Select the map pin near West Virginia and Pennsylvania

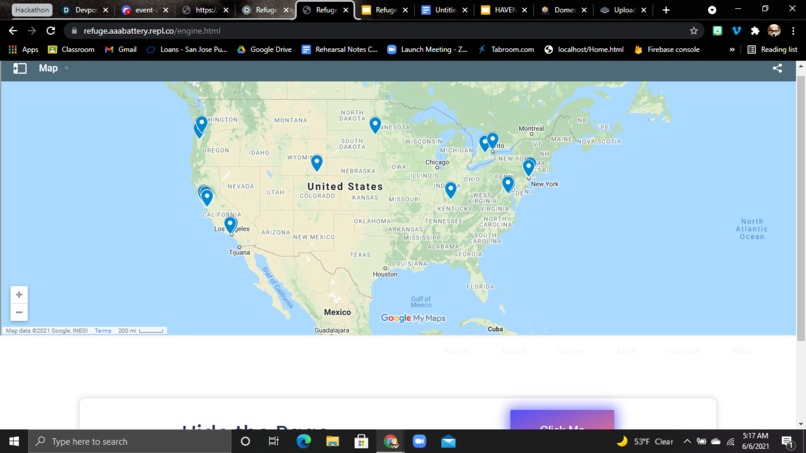tap(508, 184)
